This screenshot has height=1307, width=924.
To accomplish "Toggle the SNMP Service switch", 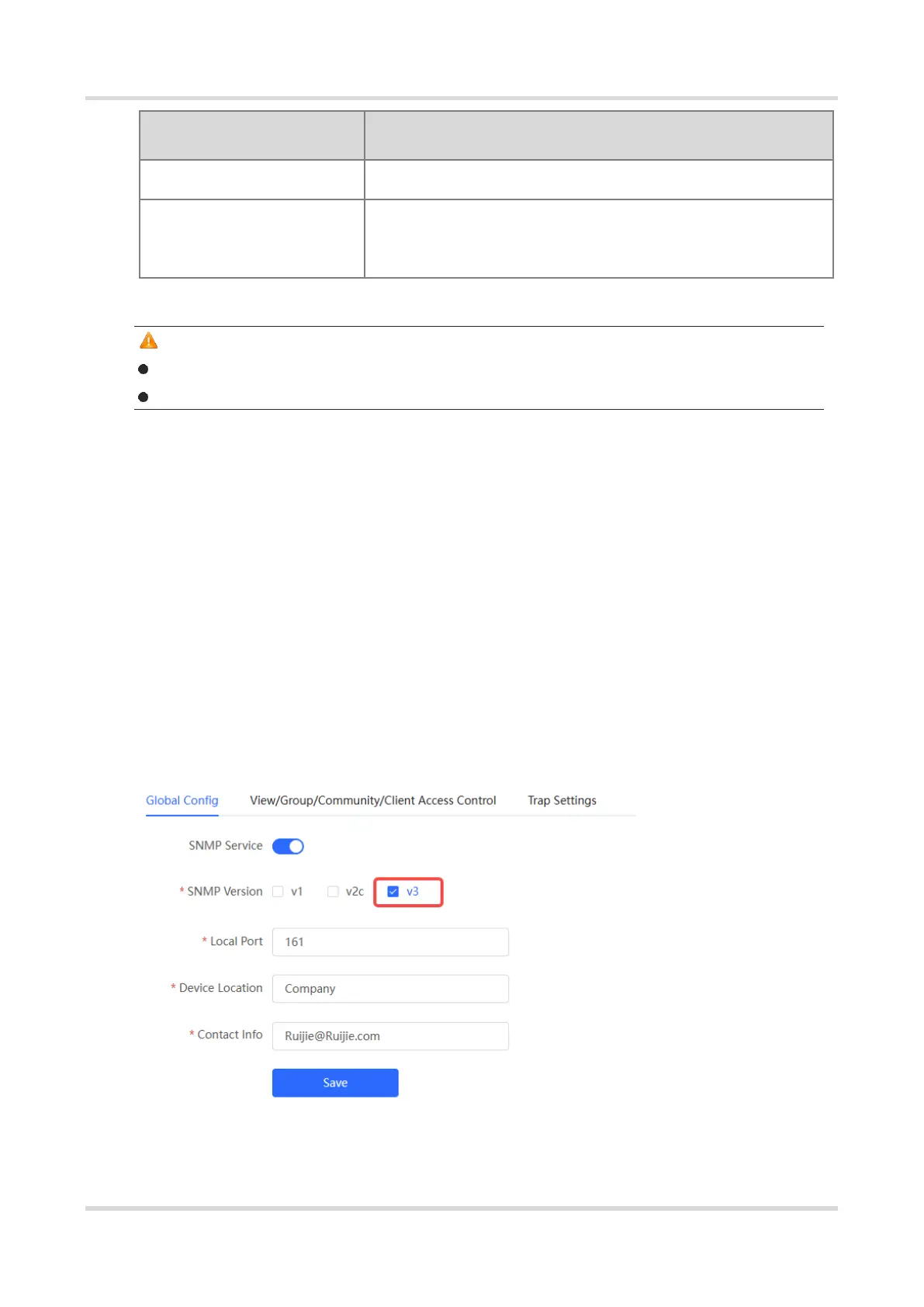I will (x=288, y=846).
